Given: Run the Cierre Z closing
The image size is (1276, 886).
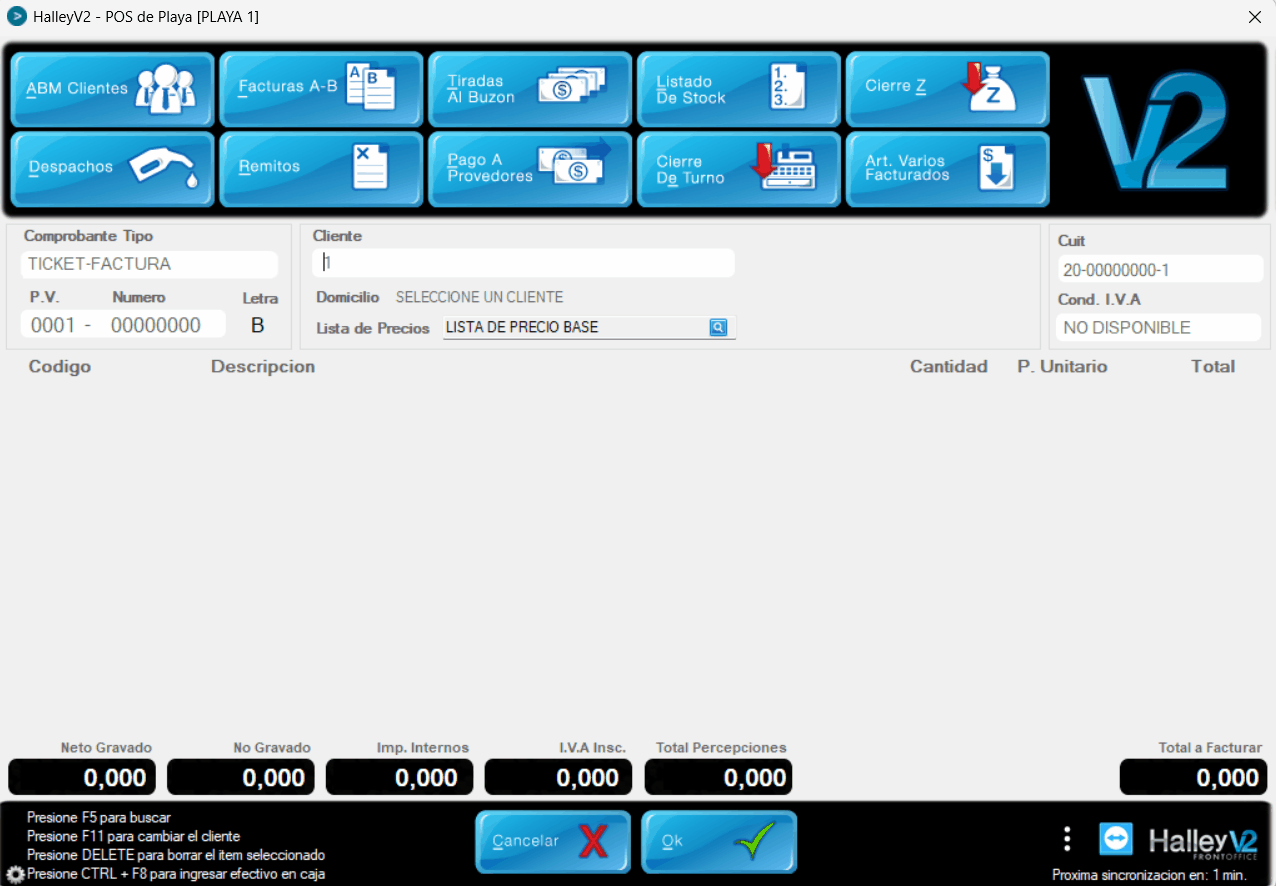Looking at the screenshot, I should coord(947,89).
